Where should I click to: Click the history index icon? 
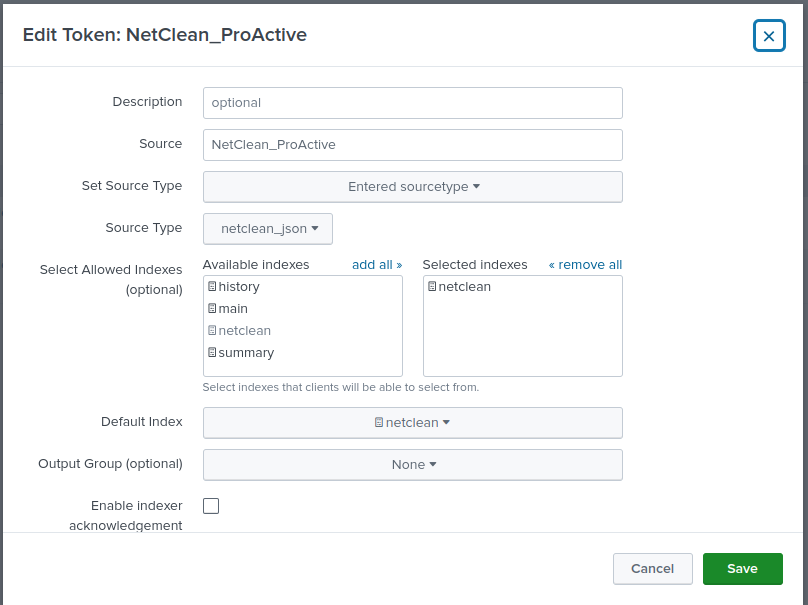pos(212,286)
